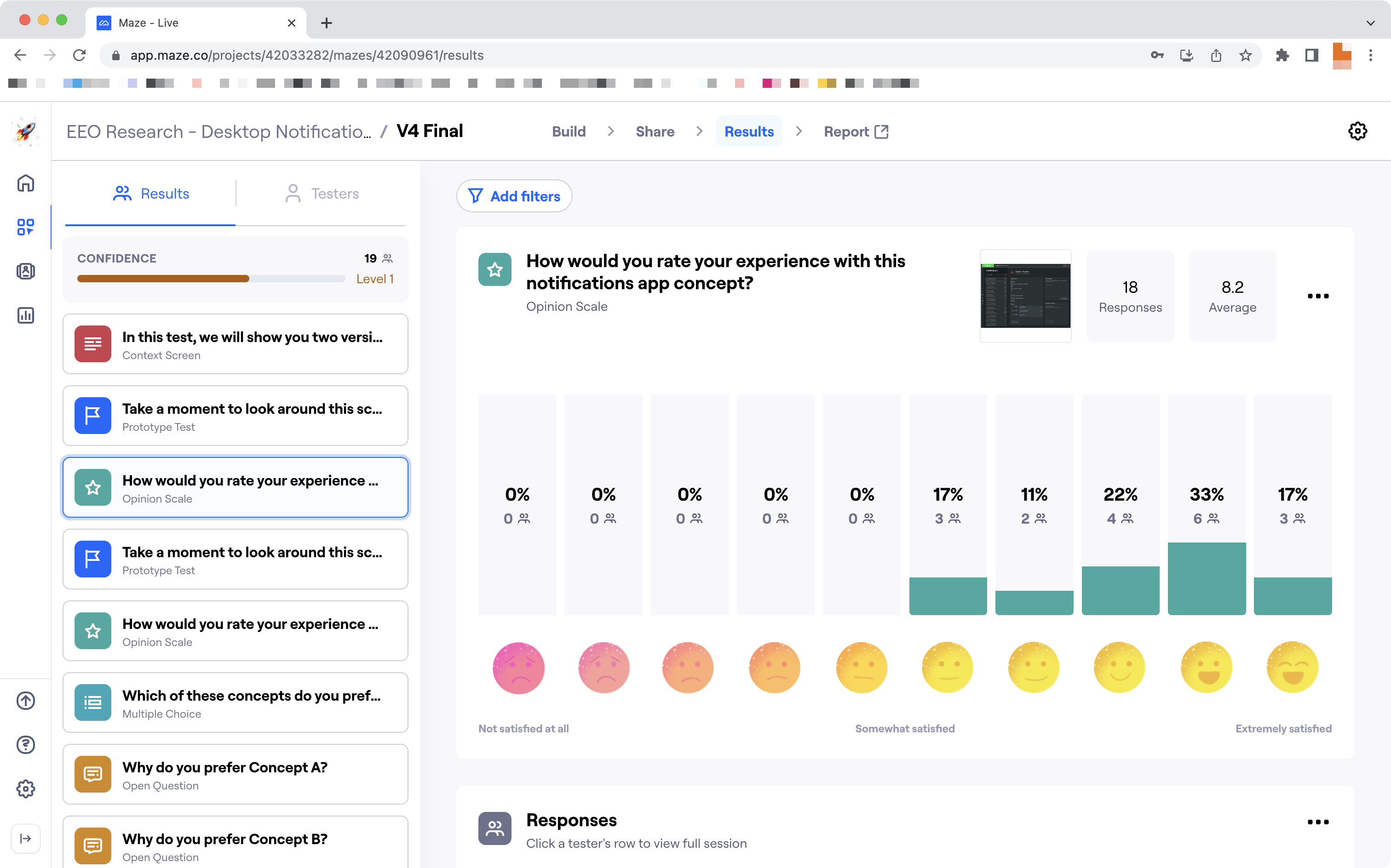The height and width of the screenshot is (868, 1391).
Task: Open the testers panel icon in sidebar
Action: [x=25, y=271]
